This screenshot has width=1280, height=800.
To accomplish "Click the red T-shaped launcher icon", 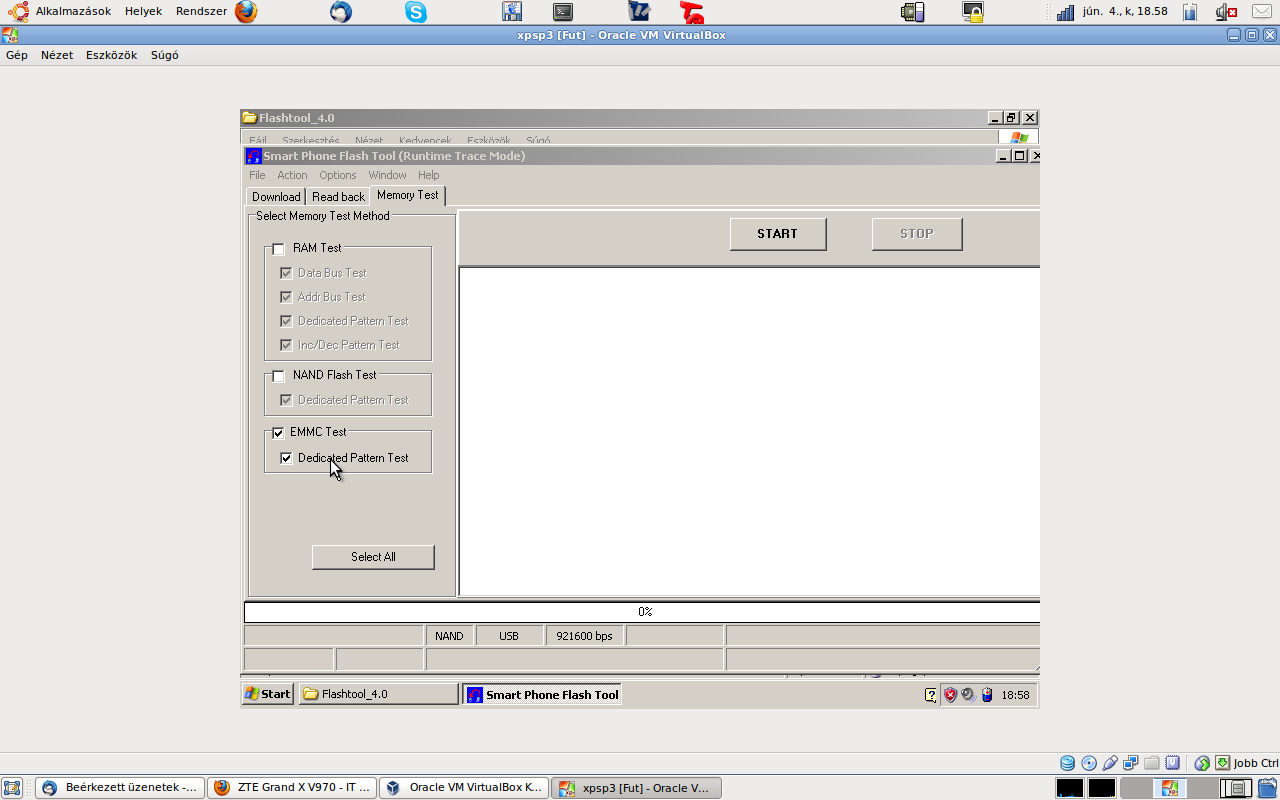I will pyautogui.click(x=691, y=12).
